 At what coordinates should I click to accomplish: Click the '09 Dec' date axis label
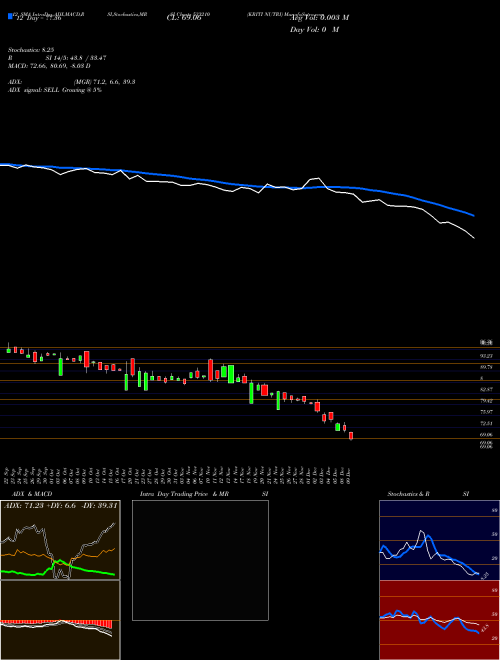350,474
